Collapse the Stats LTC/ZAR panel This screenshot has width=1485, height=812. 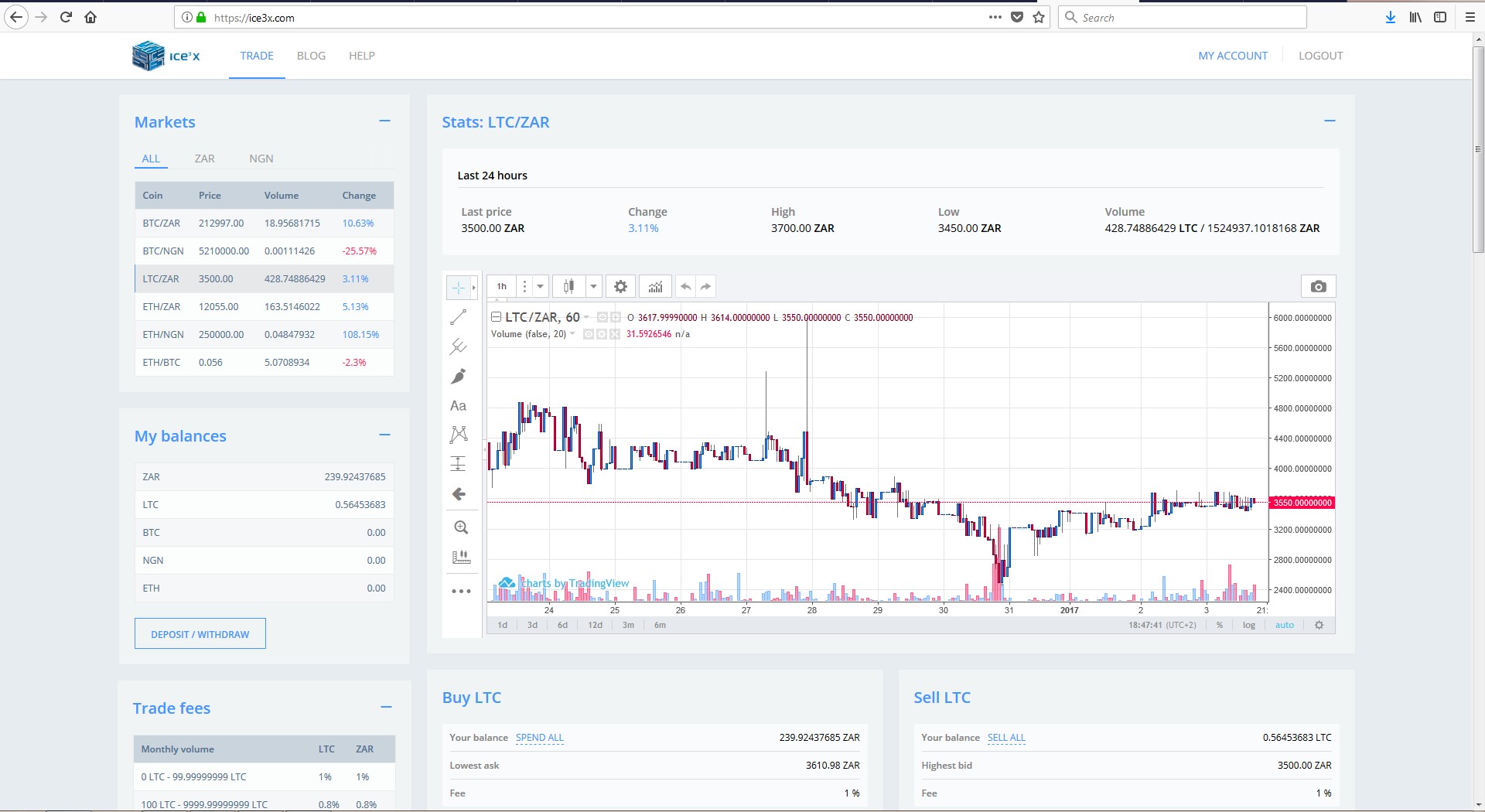click(1330, 121)
